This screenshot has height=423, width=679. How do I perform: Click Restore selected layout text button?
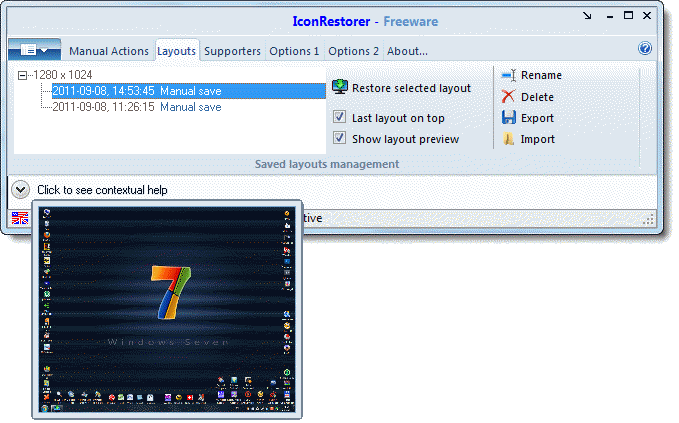pyautogui.click(x=411, y=88)
